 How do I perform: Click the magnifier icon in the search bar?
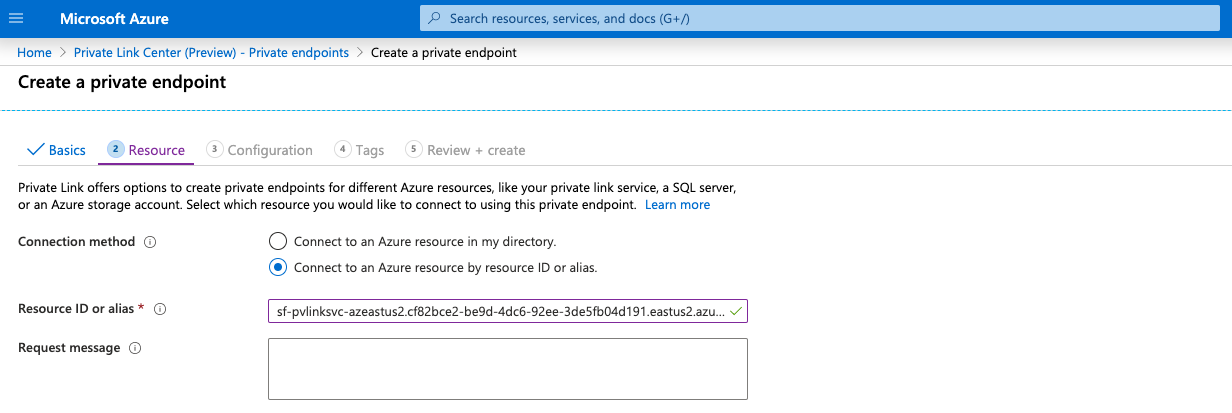coord(435,18)
